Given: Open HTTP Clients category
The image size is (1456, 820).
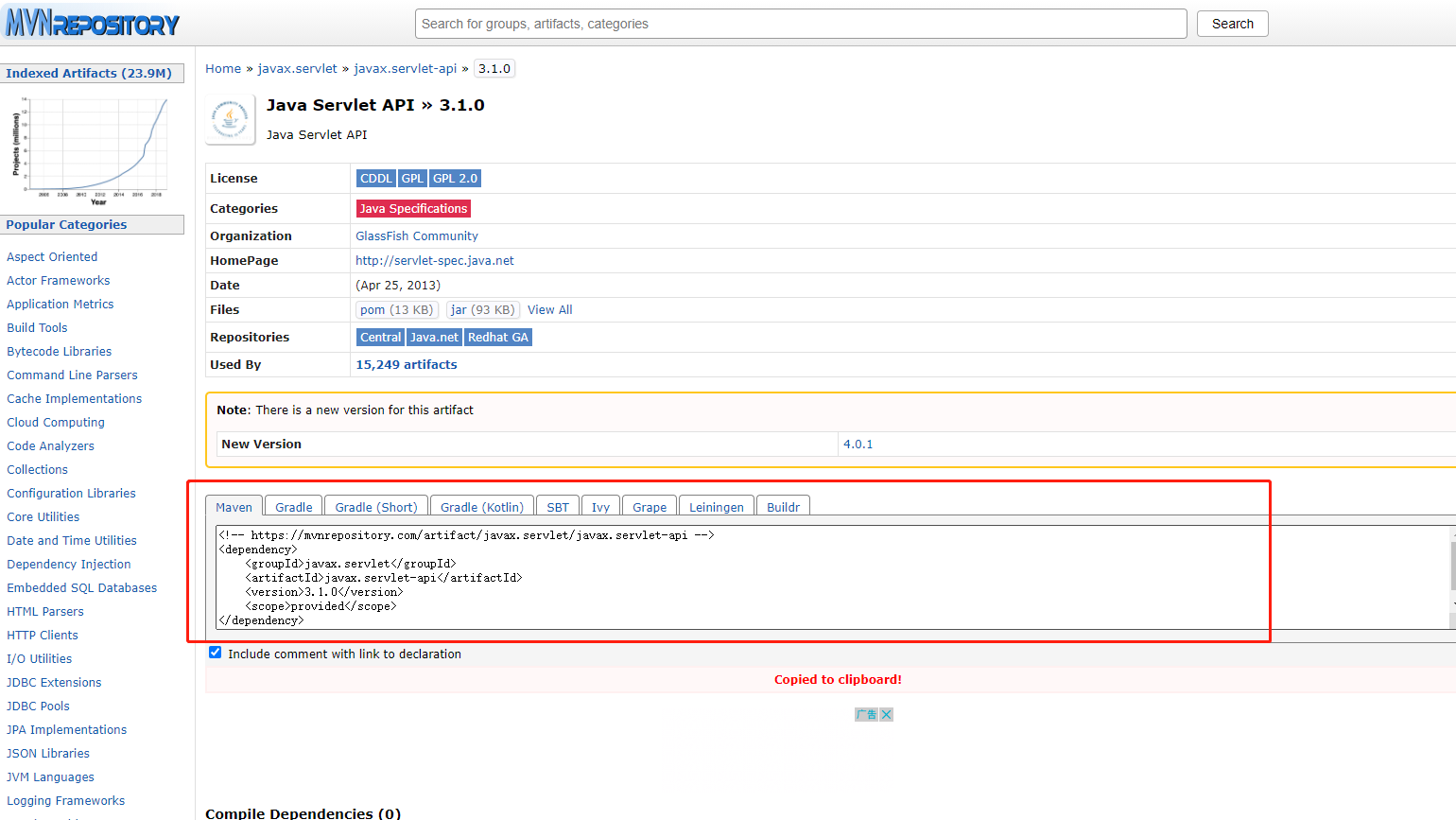Looking at the screenshot, I should tap(43, 635).
